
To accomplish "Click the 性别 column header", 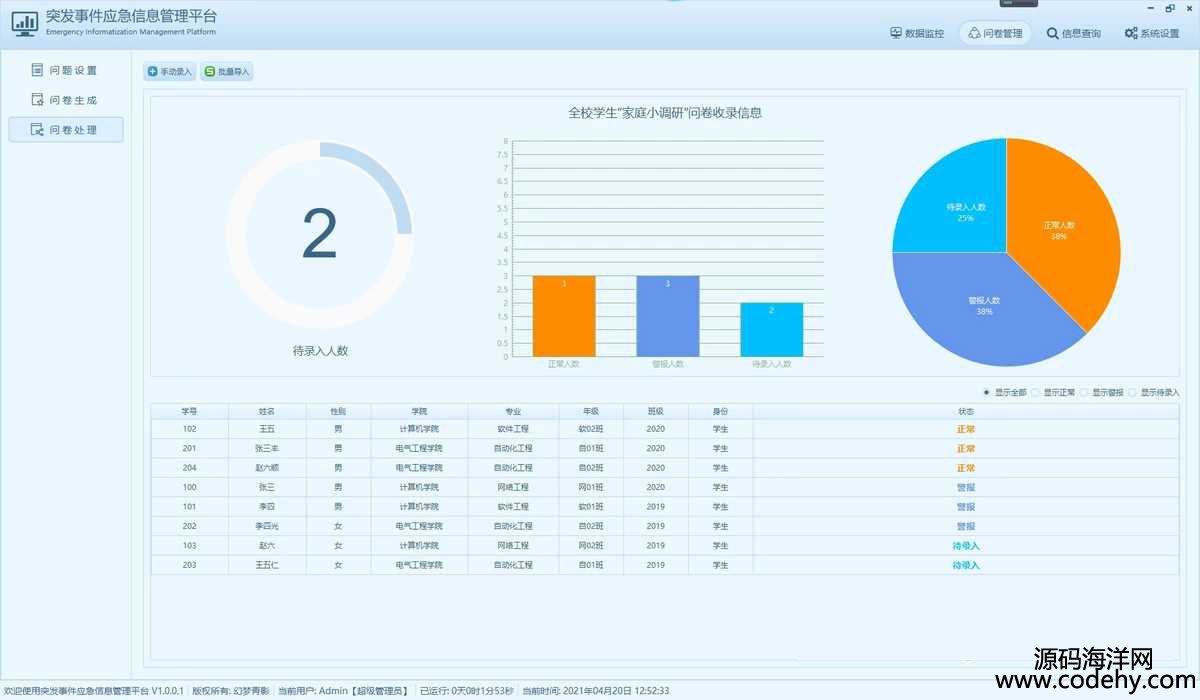I will click(x=338, y=411).
